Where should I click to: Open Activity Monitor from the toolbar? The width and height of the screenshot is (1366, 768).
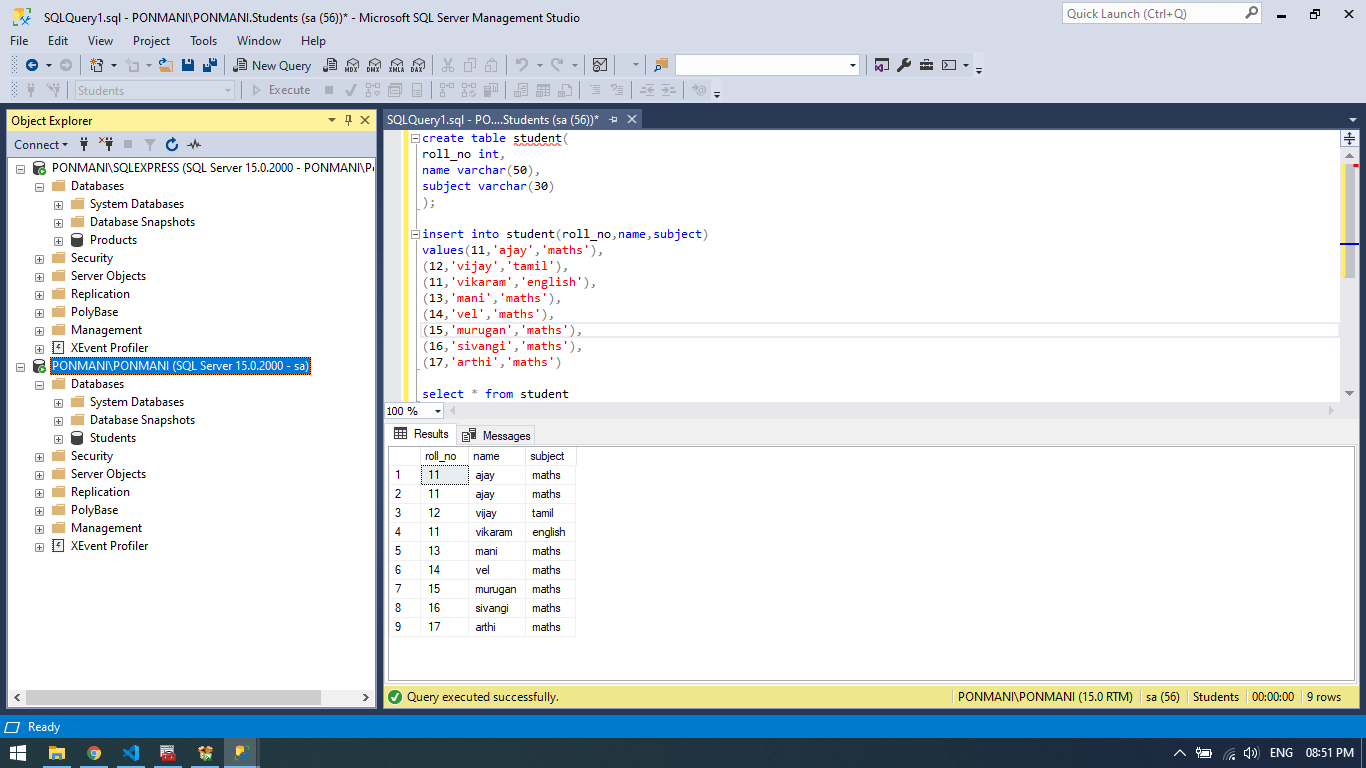(x=600, y=64)
